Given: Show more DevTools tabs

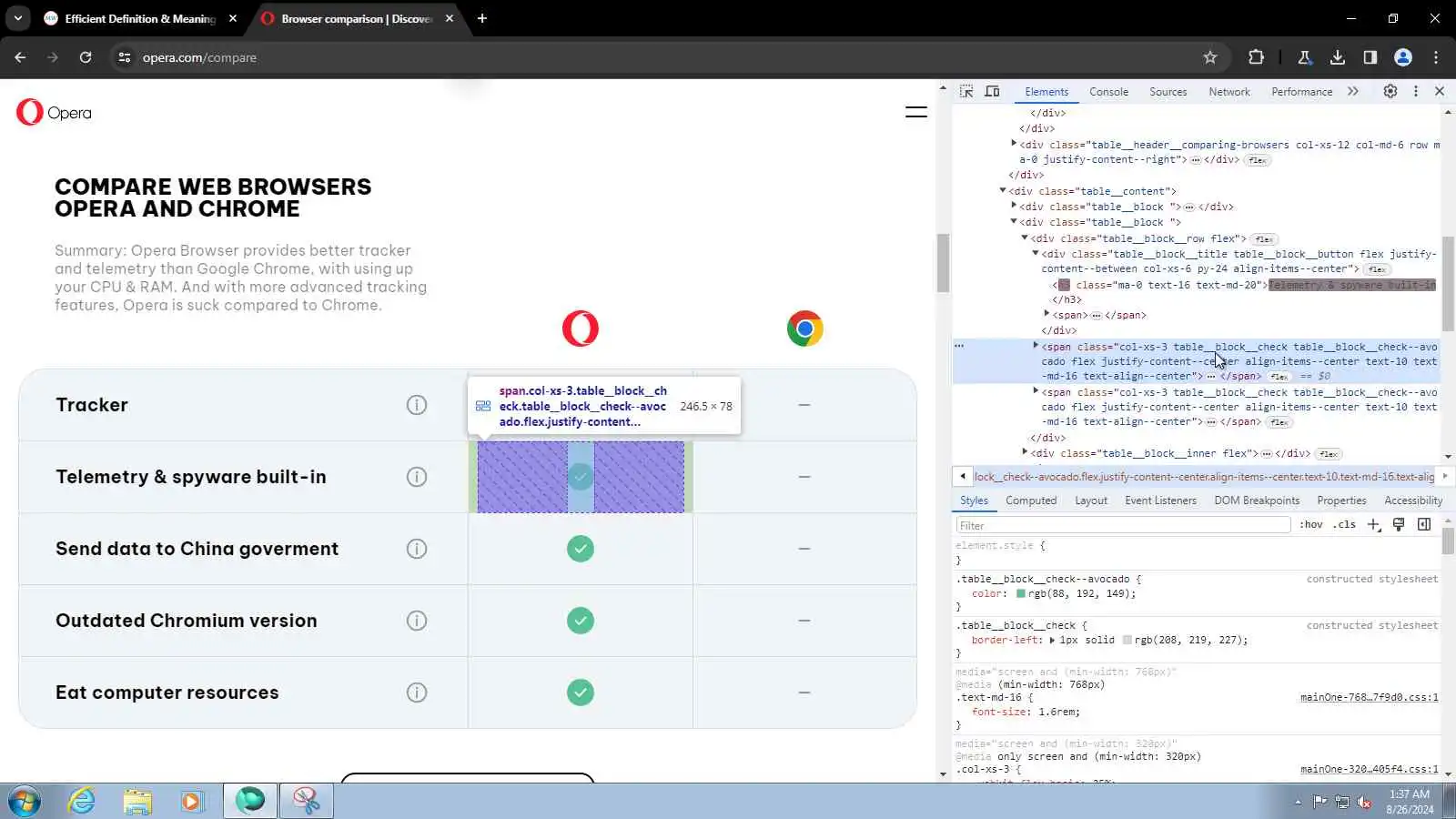Looking at the screenshot, I should point(1353,92).
